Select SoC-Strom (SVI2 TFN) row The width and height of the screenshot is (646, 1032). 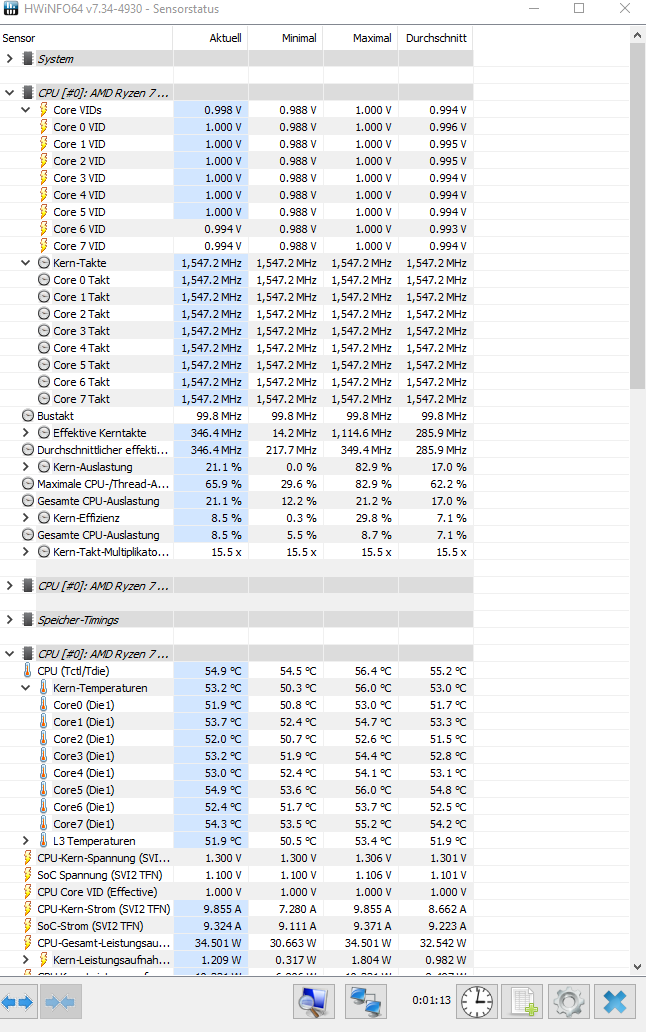[236, 925]
